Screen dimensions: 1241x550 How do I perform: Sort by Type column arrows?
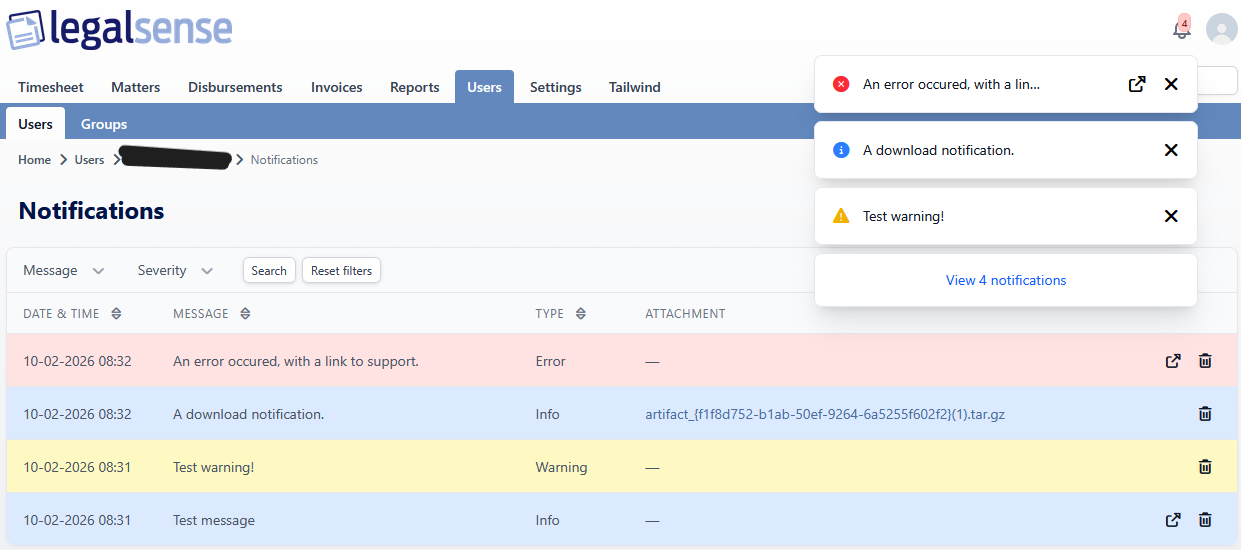(x=580, y=314)
